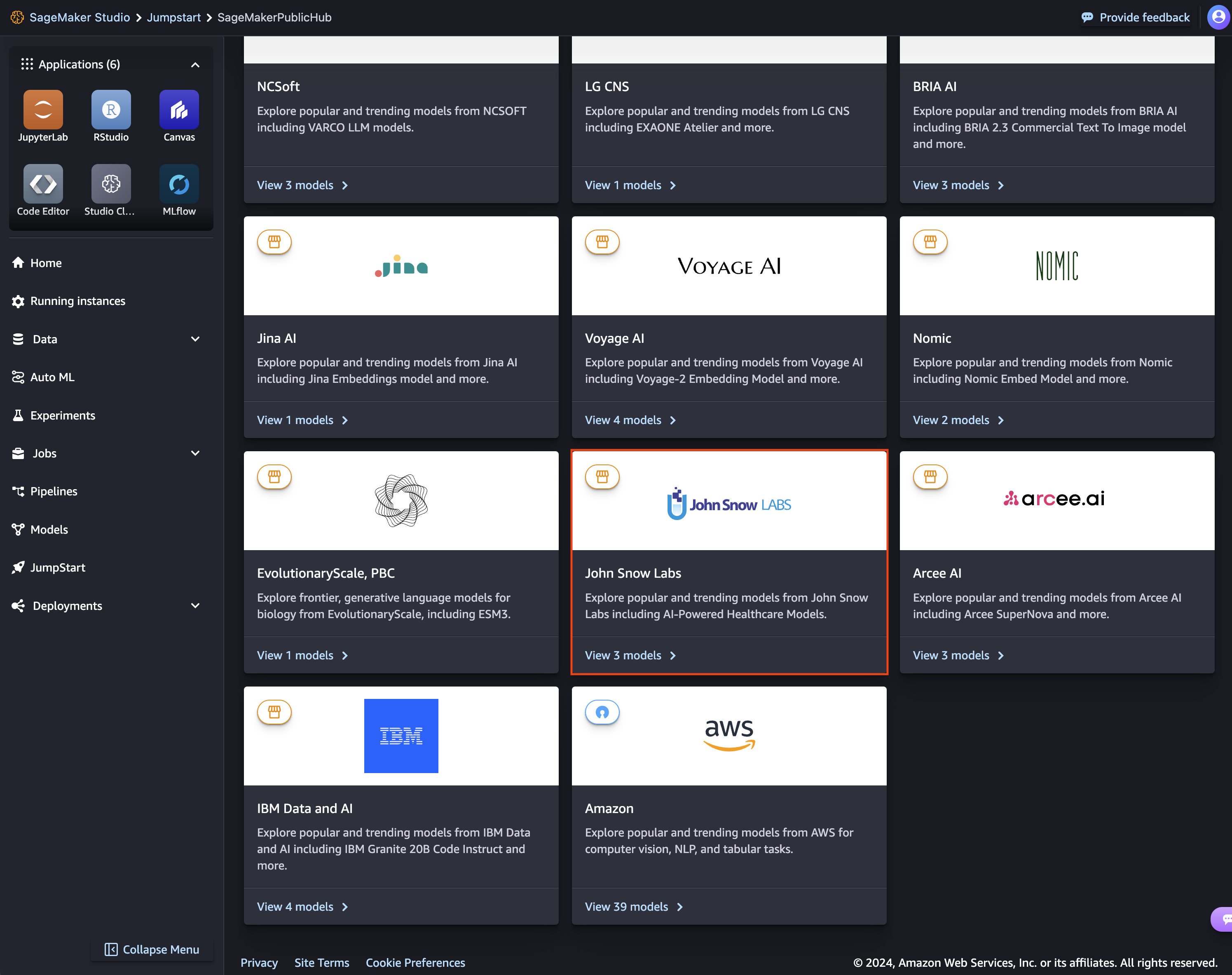The image size is (1232, 975).
Task: Expand the Deployments menu section
Action: point(195,606)
